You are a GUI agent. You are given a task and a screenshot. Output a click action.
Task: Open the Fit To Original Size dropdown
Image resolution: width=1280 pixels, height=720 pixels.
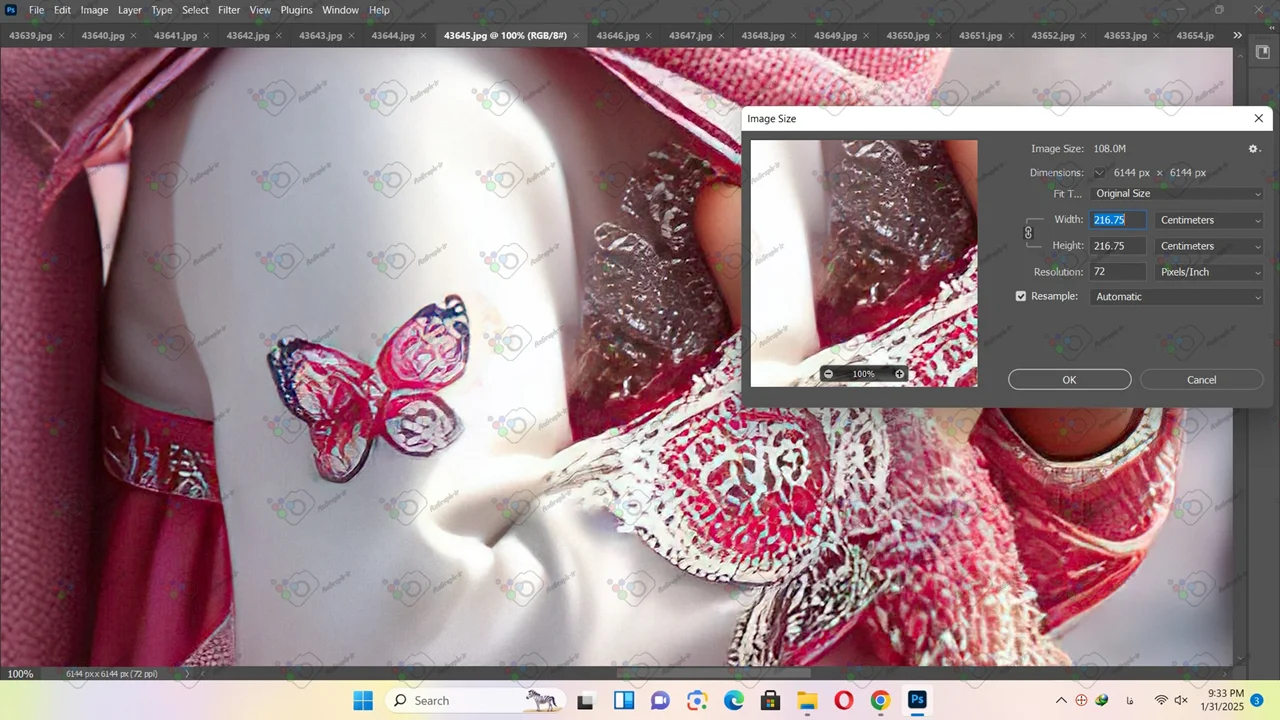tap(1177, 194)
